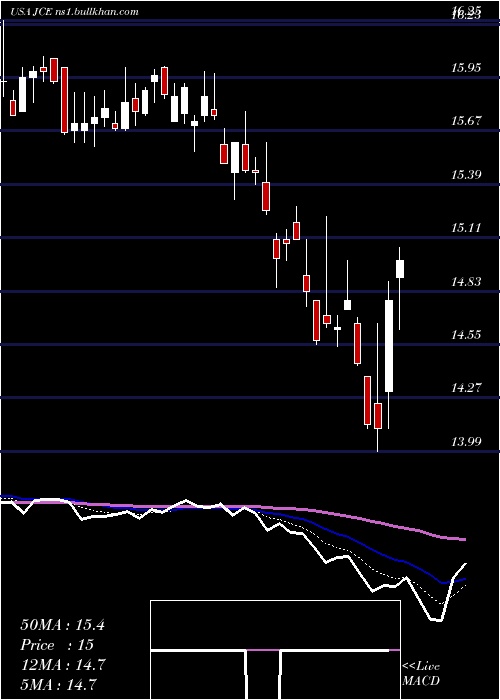Click the USA JCE ns1.bullkhan.com header text
This screenshot has width=500, height=700.
(74, 12)
